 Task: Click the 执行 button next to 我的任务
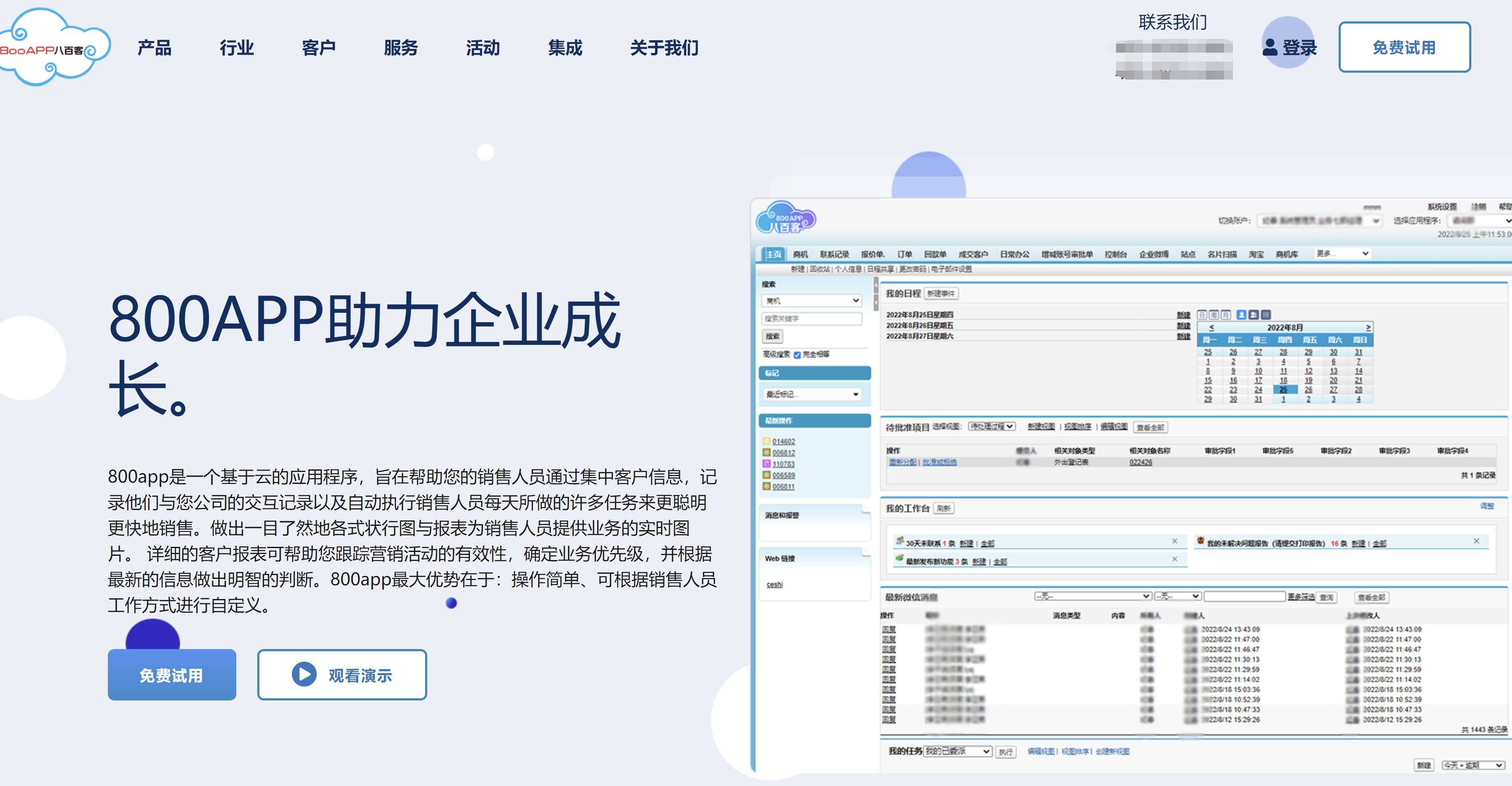[x=1006, y=752]
